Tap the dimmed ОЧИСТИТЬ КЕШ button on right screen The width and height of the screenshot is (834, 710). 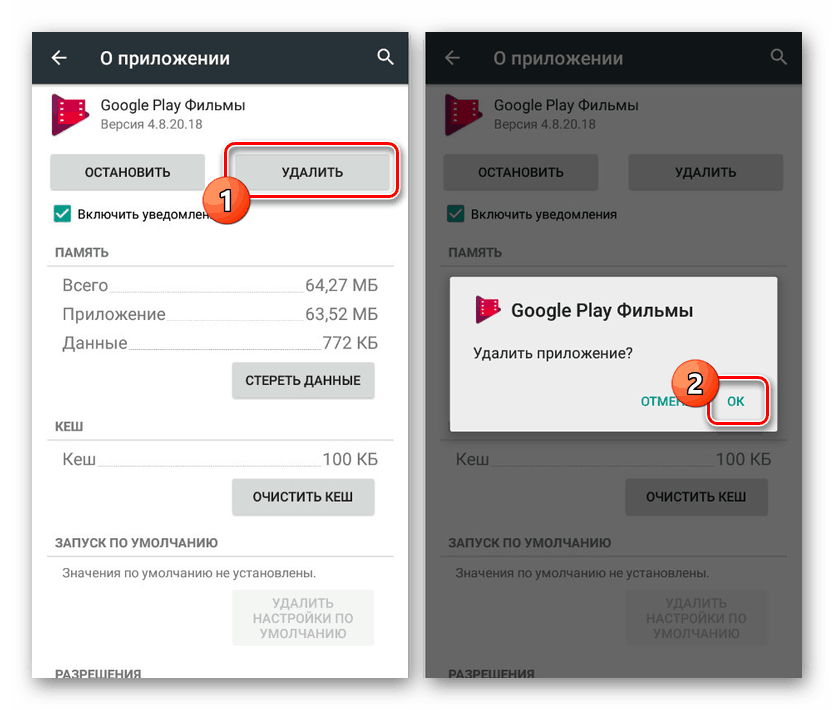[696, 497]
